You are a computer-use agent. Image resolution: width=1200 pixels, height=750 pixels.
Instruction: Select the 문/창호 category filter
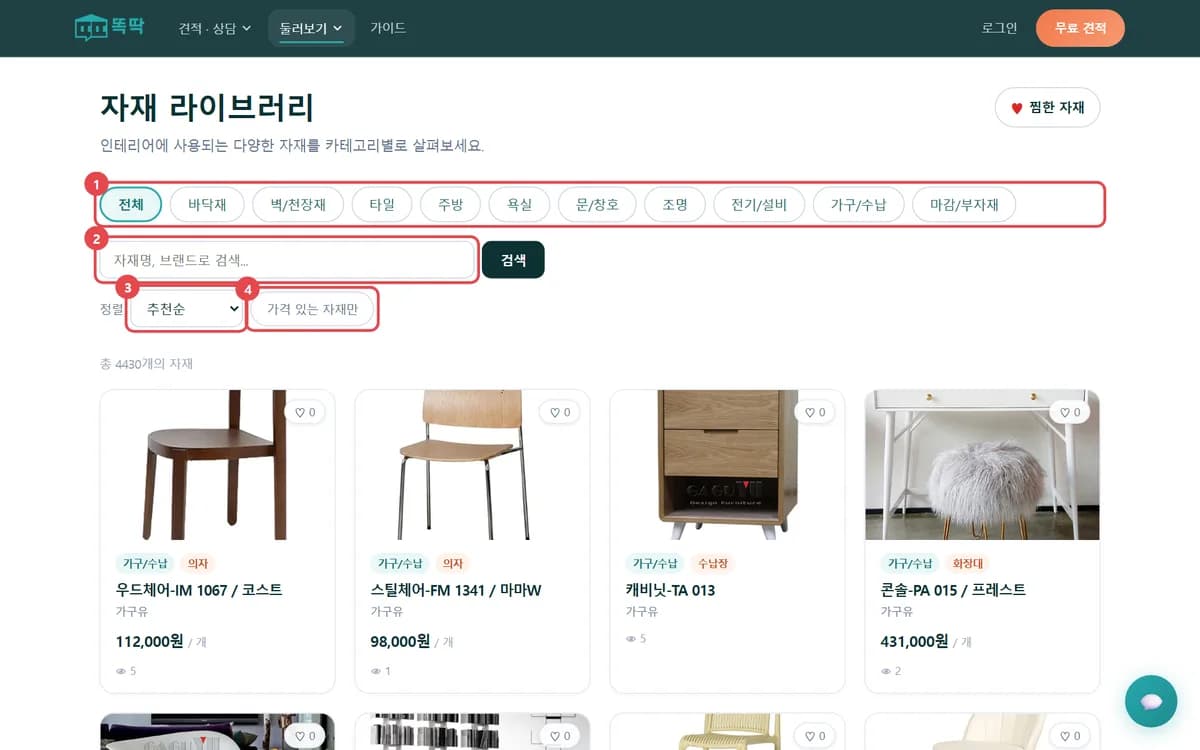[x=597, y=205]
